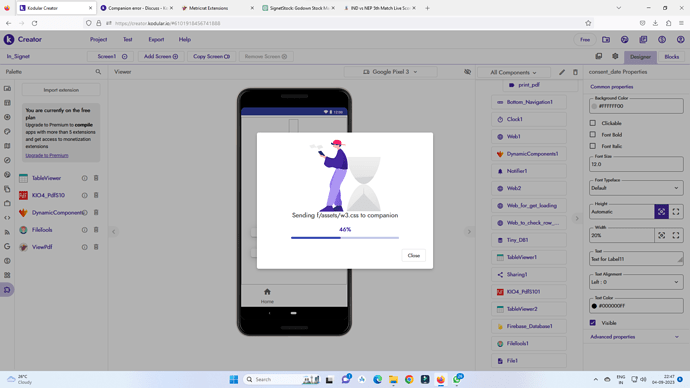Open the Windows Start menu
This screenshot has width=690, height=388.
coord(234,379)
